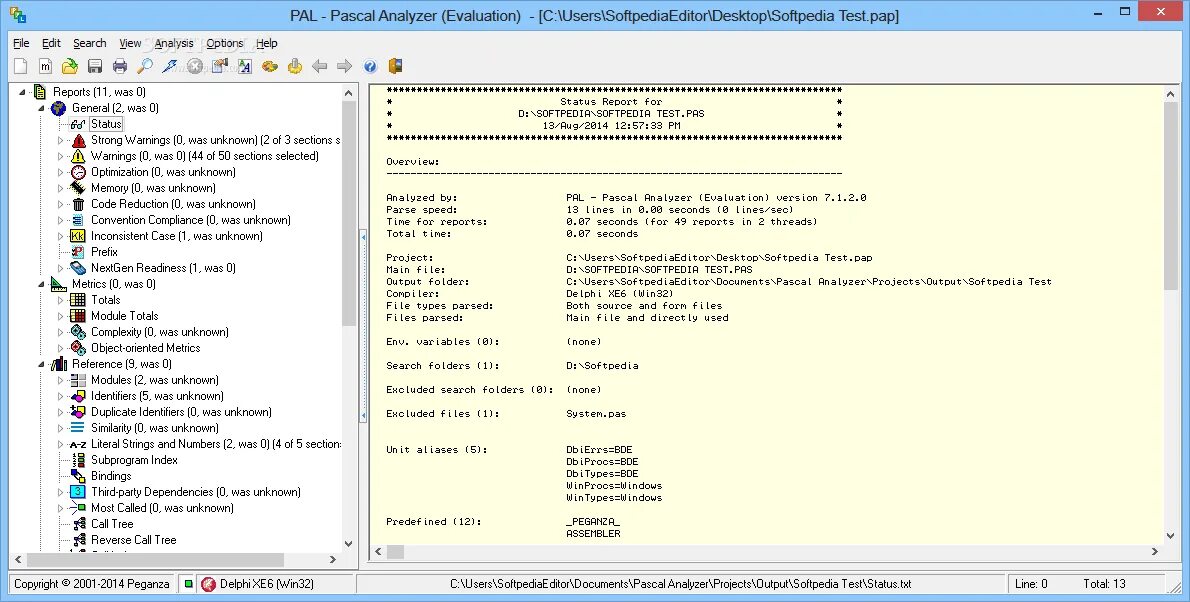Viewport: 1190px width, 602px height.
Task: Open the Analysis menu
Action: coord(174,43)
